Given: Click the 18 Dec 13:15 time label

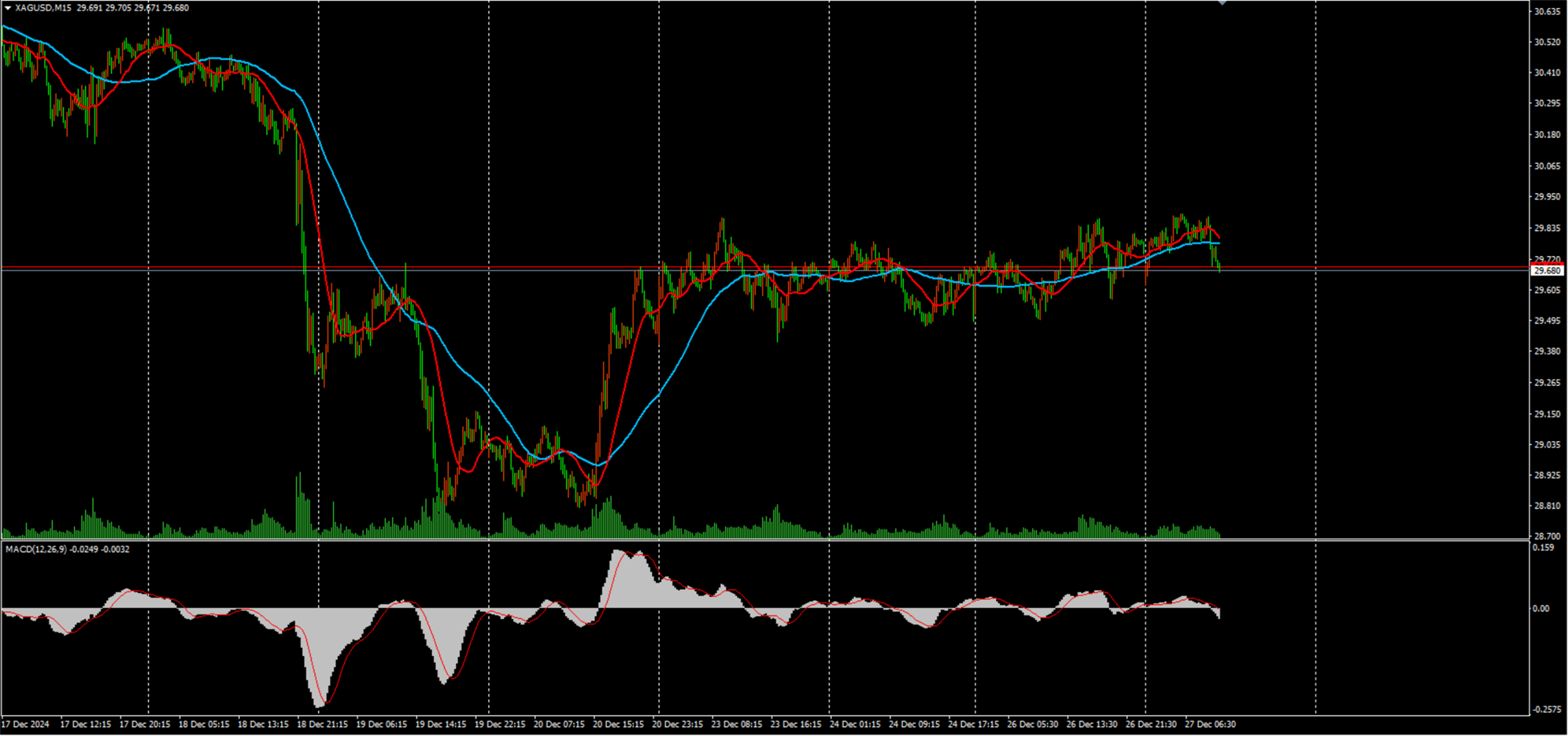Looking at the screenshot, I should pyautogui.click(x=263, y=725).
